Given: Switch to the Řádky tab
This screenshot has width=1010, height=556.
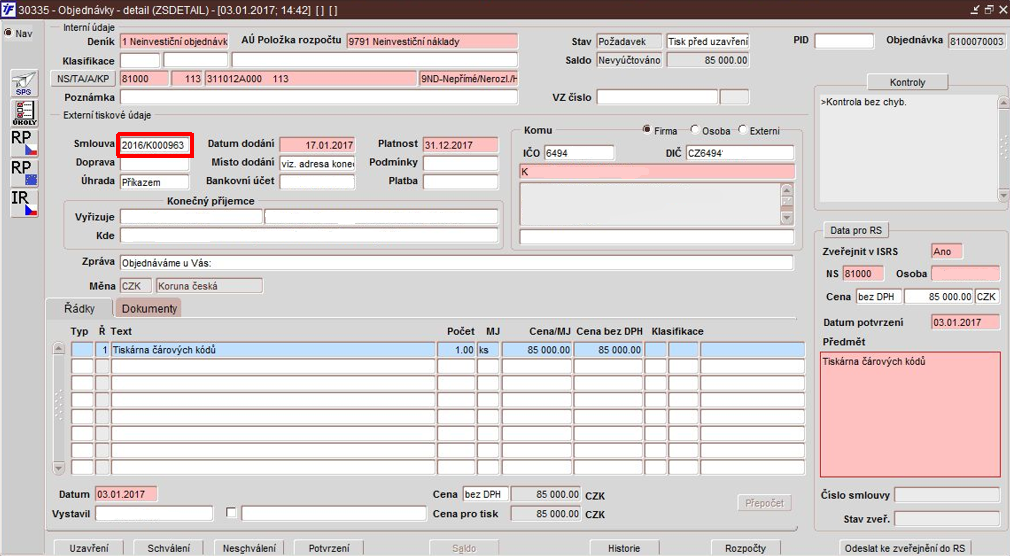Looking at the screenshot, I should 79,308.
